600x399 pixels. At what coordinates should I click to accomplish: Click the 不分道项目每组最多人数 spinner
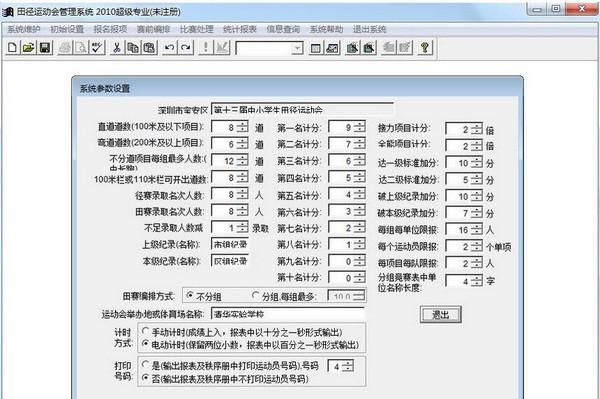(242, 161)
